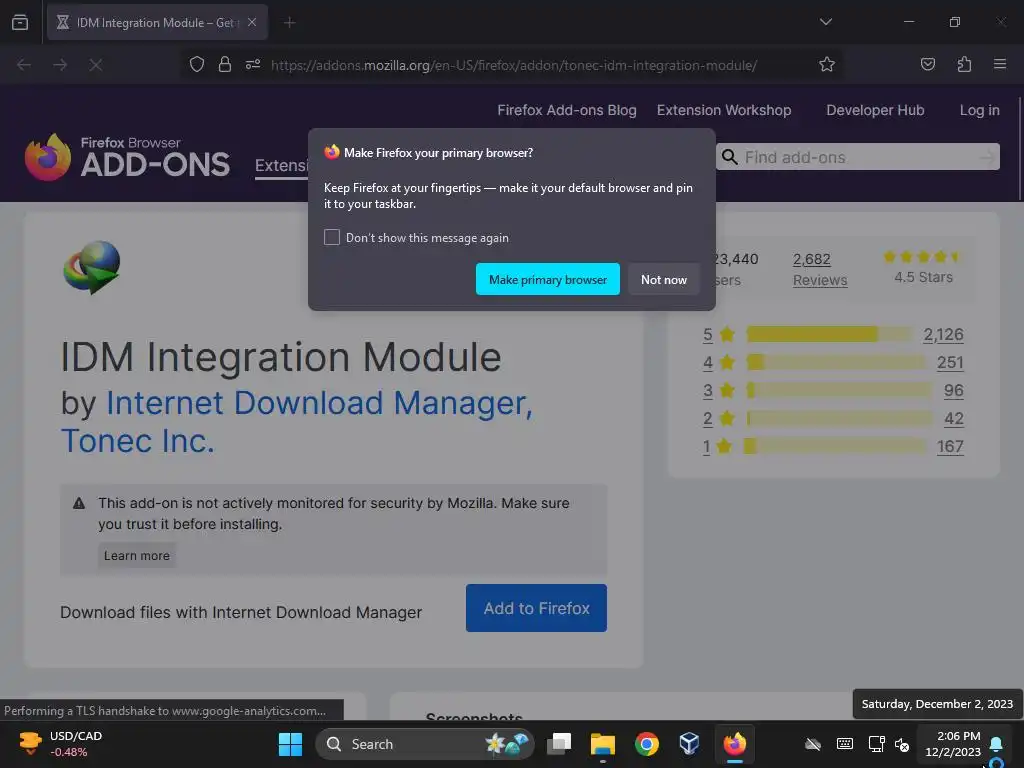Open the 167 one-star count link
Screen dimensions: 1024x768
[x=950, y=447]
